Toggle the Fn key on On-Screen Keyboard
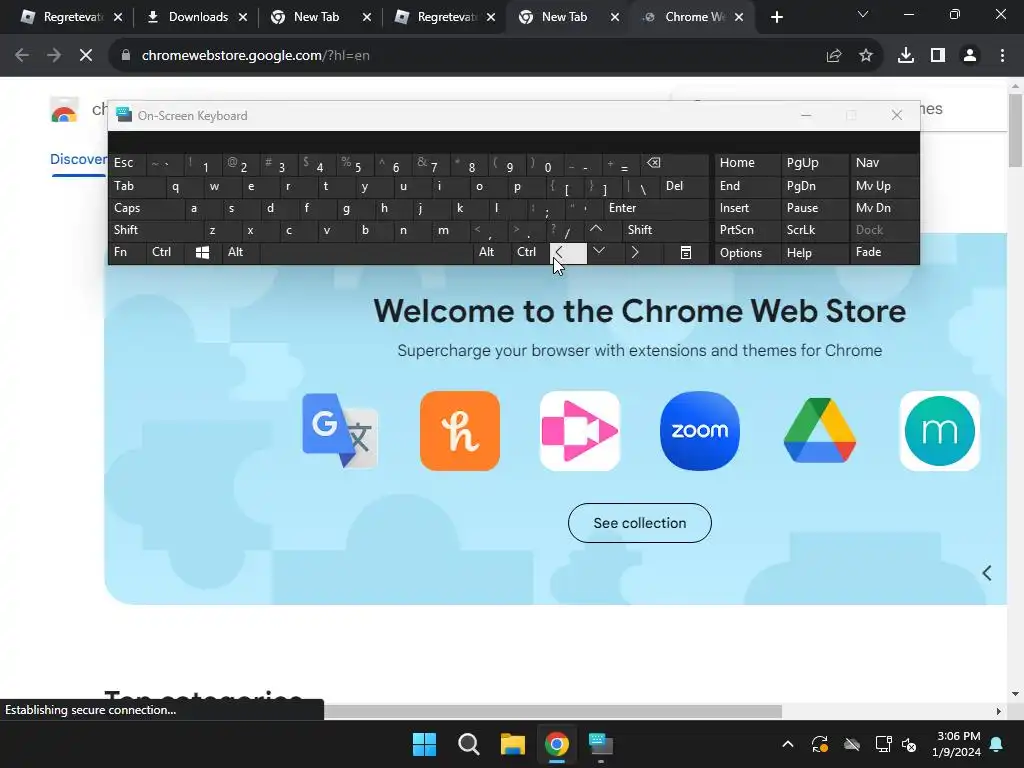The width and height of the screenshot is (1024, 768). pos(127,252)
